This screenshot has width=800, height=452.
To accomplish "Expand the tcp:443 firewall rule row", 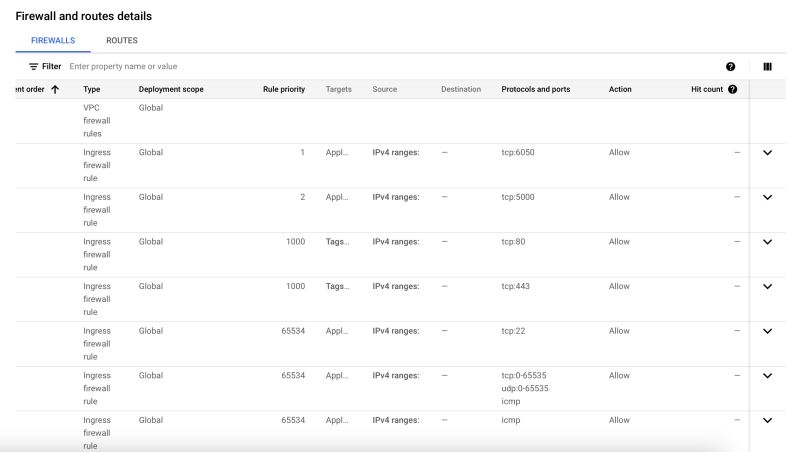I will 767,286.
